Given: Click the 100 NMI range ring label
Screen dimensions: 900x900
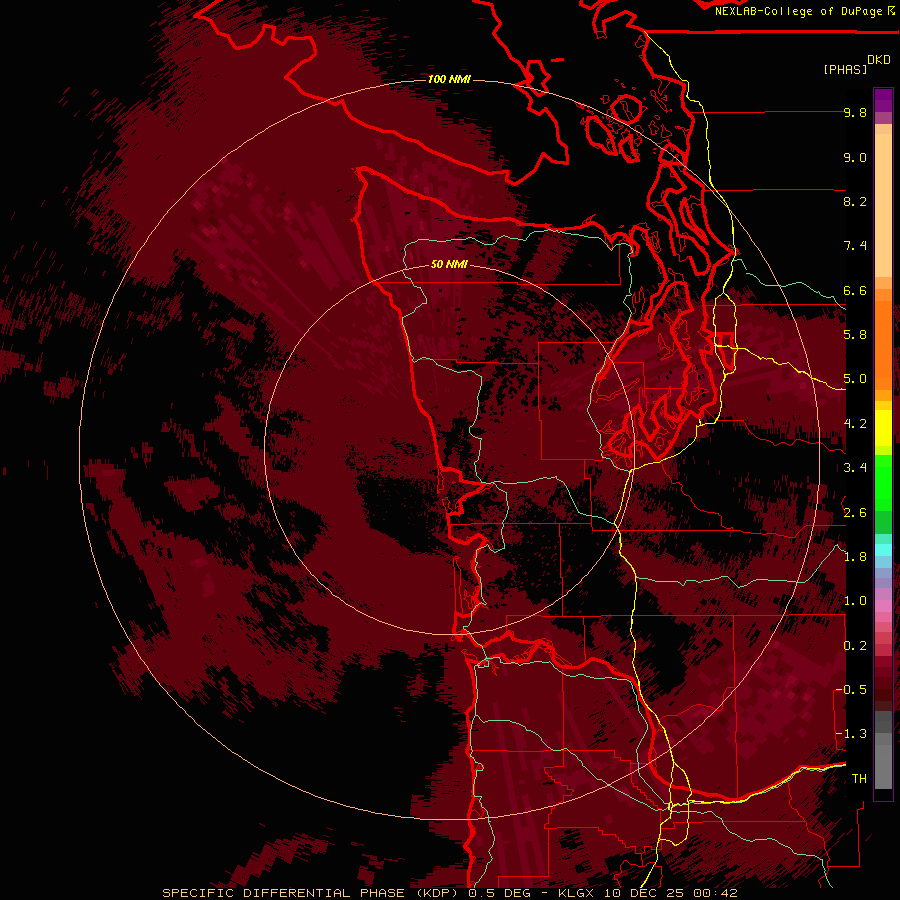Looking at the screenshot, I should (x=449, y=79).
